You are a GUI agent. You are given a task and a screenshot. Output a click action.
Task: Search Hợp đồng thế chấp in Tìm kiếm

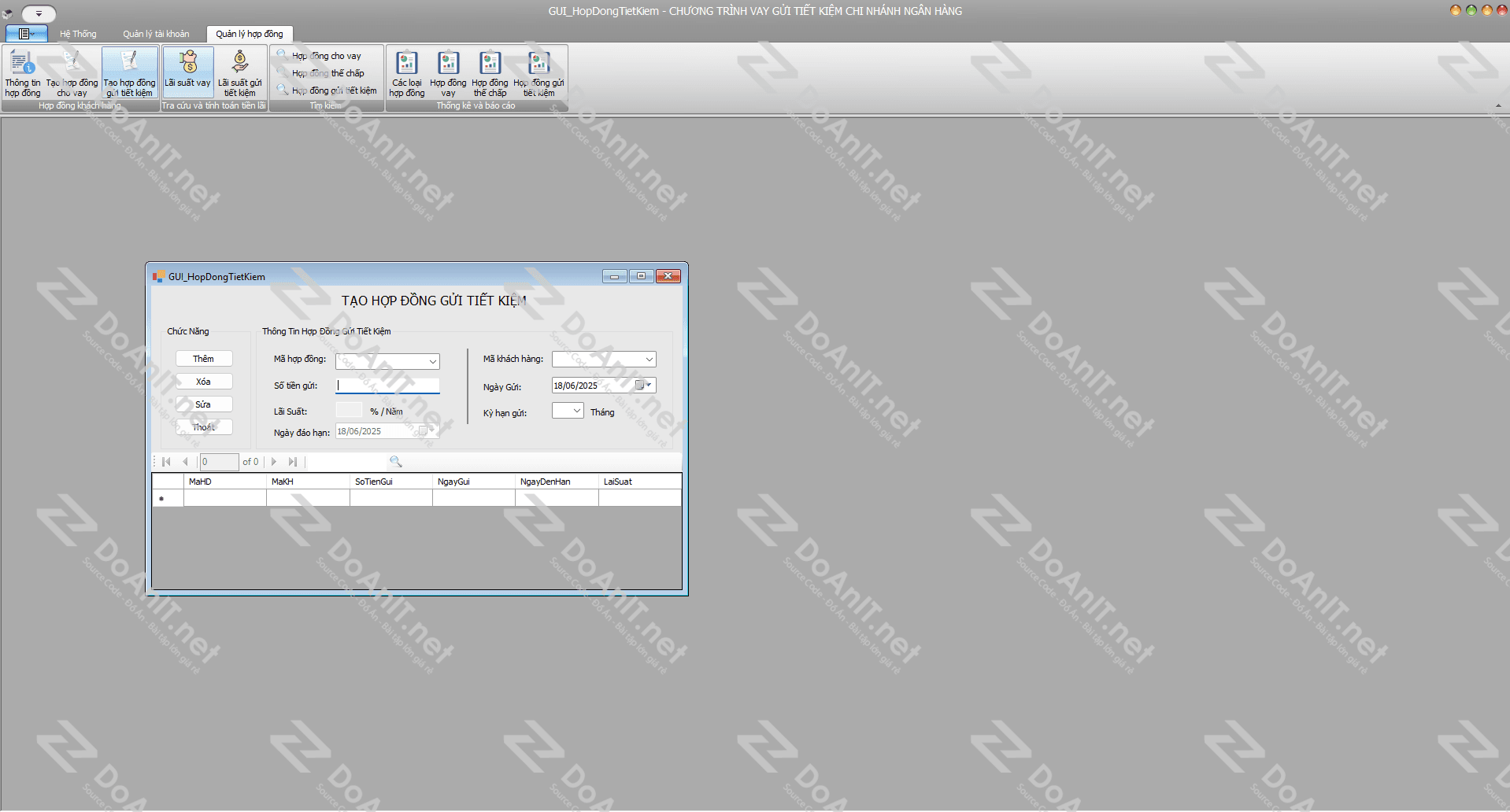coord(320,73)
